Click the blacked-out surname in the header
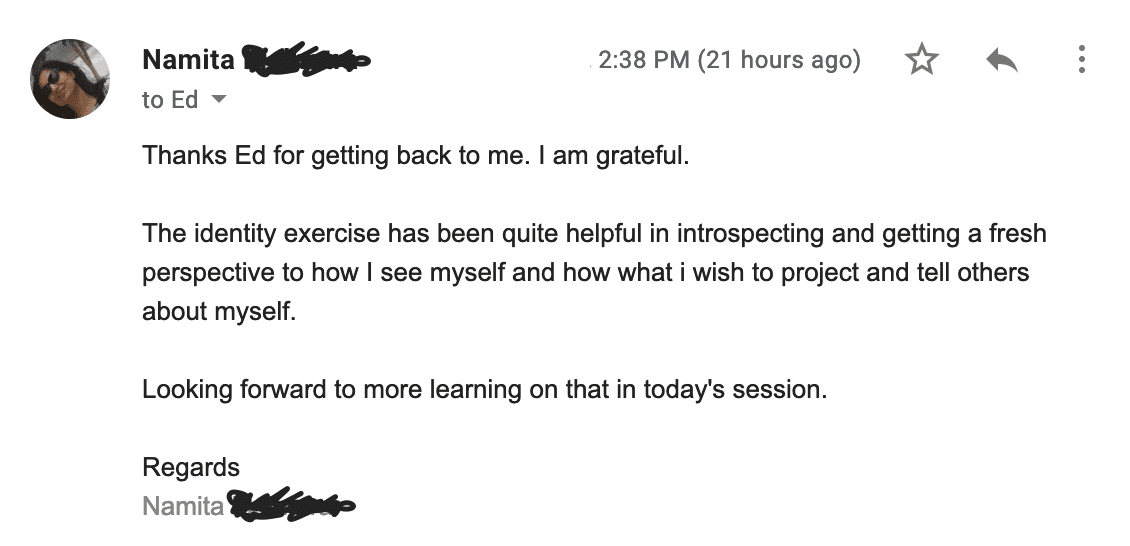 click(307, 58)
